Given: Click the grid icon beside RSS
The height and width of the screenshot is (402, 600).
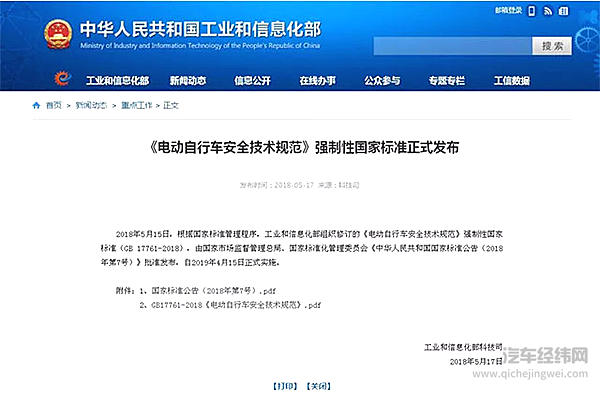Looking at the screenshot, I should 563,11.
